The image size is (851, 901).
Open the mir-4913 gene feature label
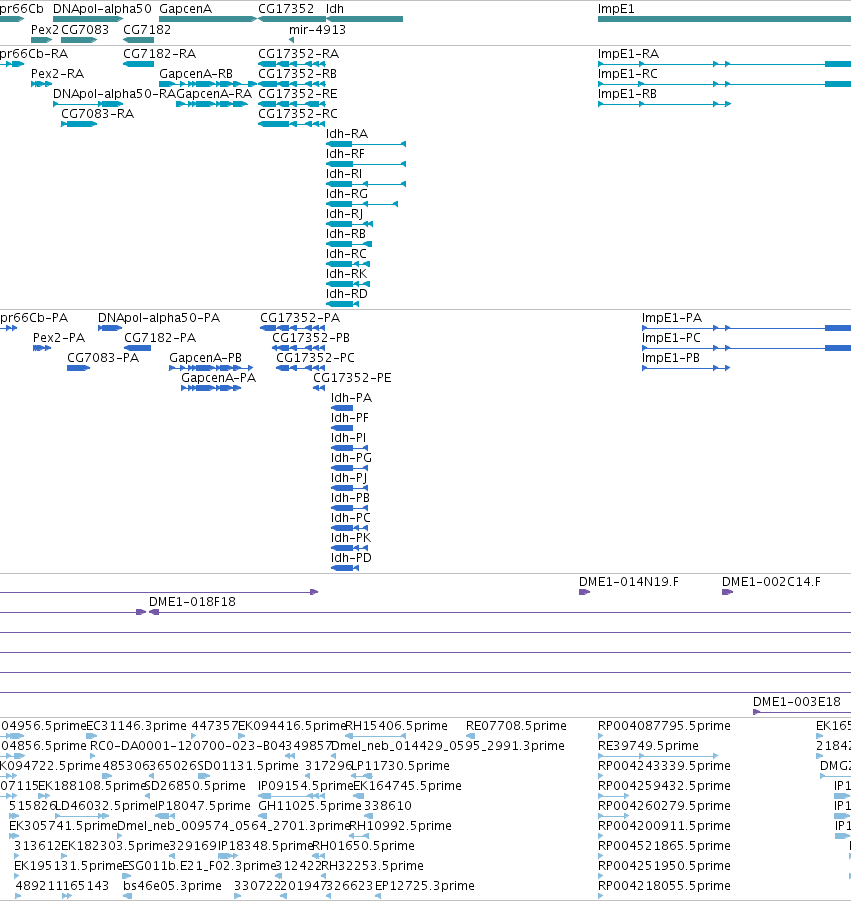click(317, 30)
